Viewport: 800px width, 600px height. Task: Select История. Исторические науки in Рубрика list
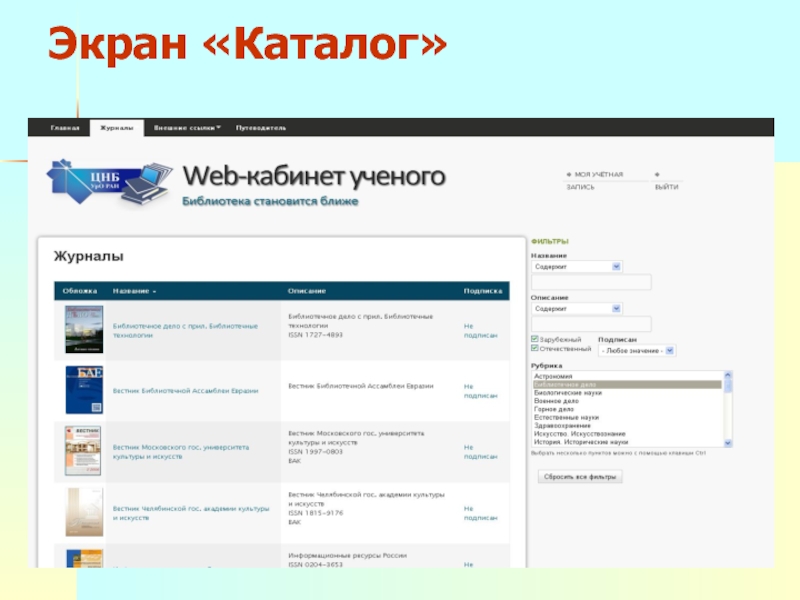[x=627, y=442]
